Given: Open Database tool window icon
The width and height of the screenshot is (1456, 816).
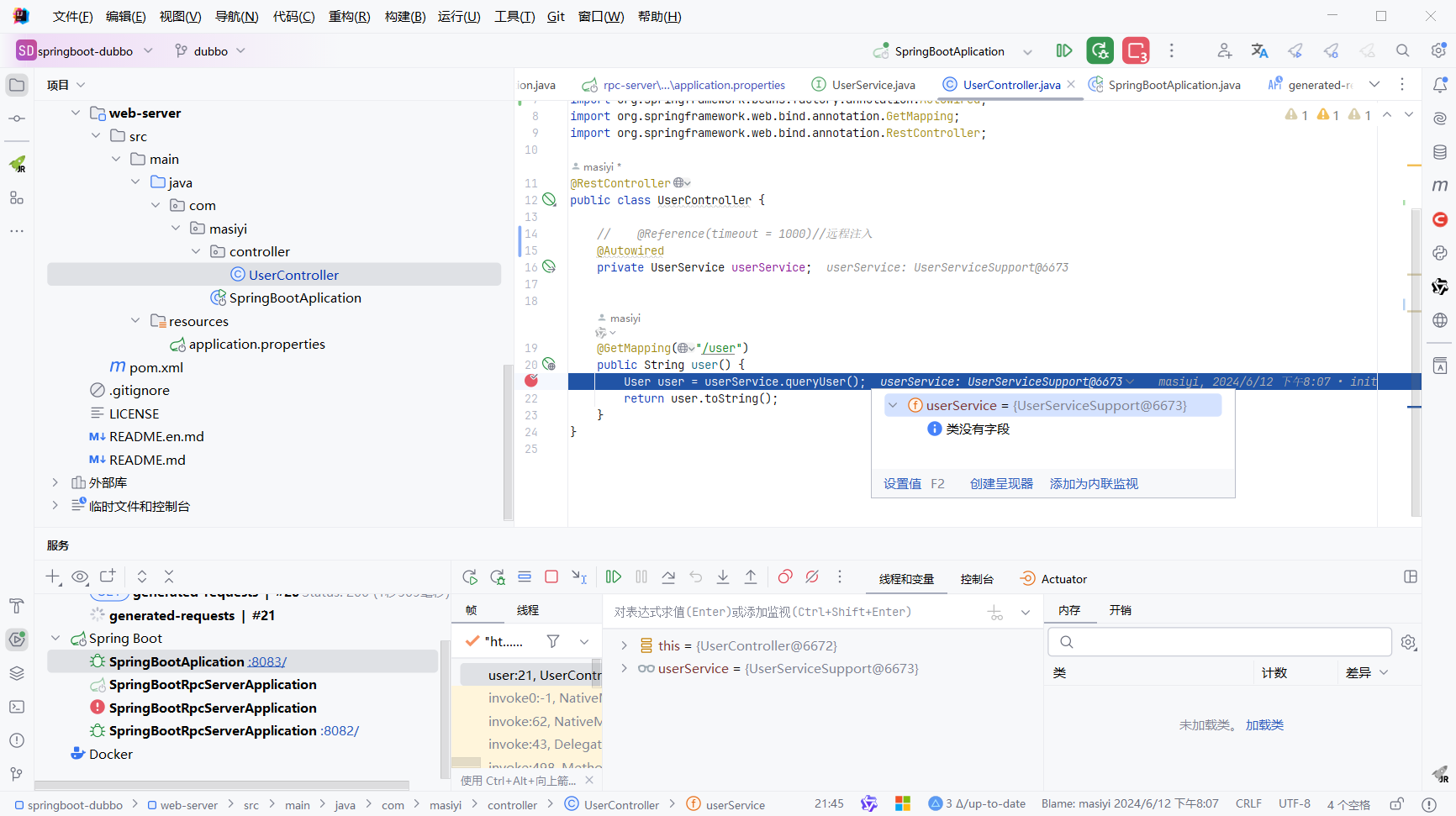Looking at the screenshot, I should click(1440, 152).
